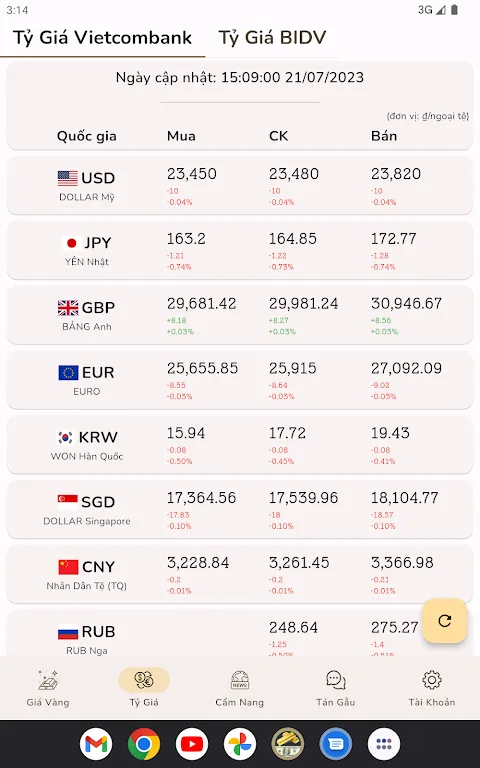Open the gold money app in dock
Image resolution: width=480 pixels, height=768 pixels.
pos(288,744)
